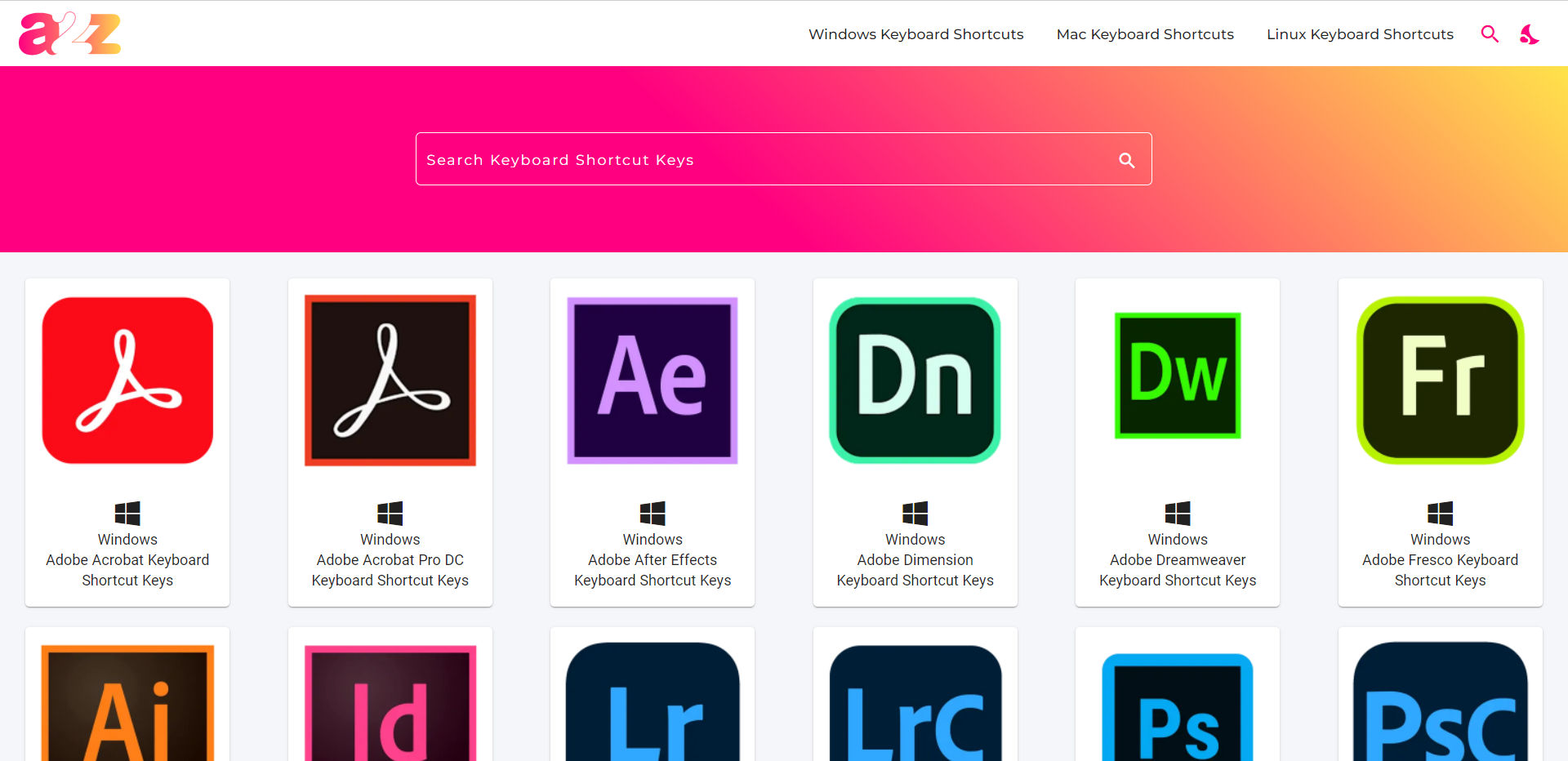This screenshot has height=761, width=1568.
Task: Open the Adobe Acrobat red icon
Action: coord(127,380)
